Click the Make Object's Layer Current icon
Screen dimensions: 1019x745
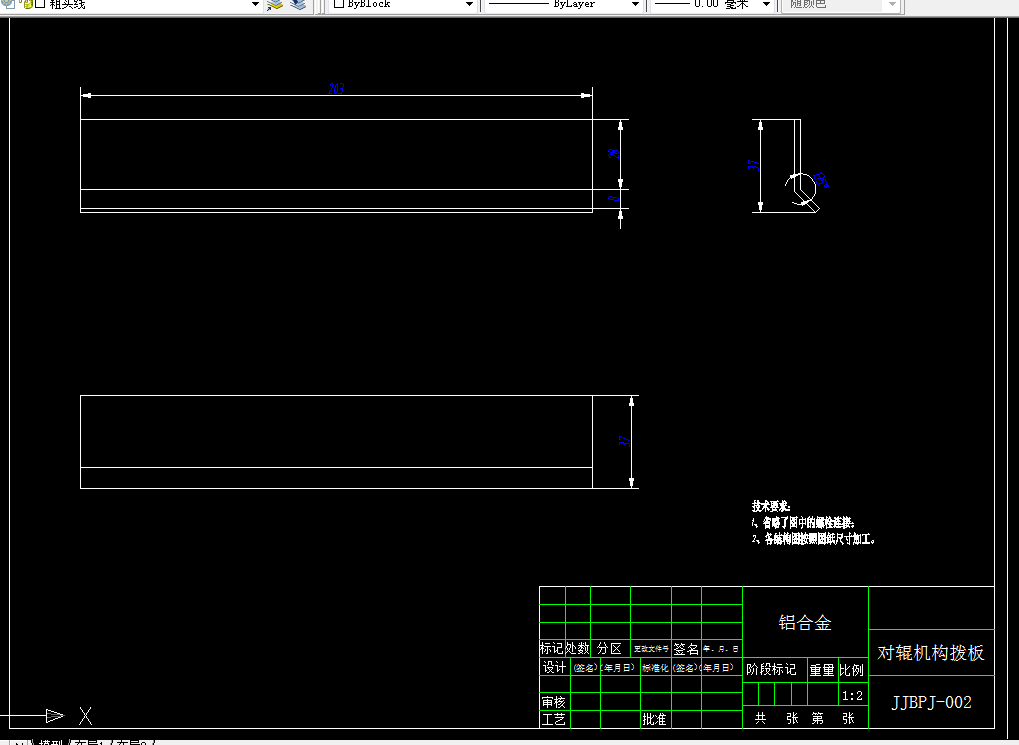276,5
